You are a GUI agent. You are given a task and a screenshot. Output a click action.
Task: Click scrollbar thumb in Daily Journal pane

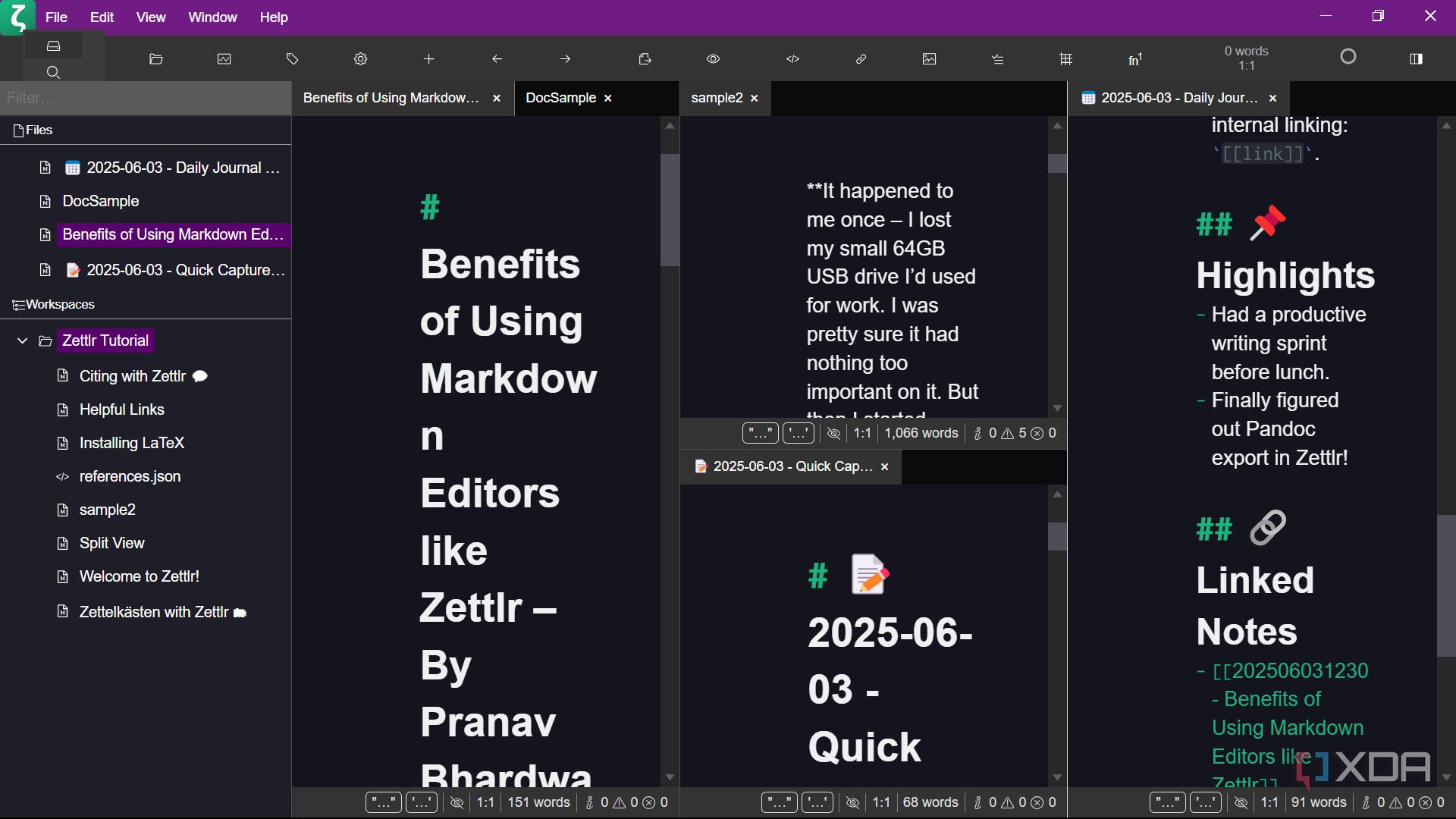1445,585
